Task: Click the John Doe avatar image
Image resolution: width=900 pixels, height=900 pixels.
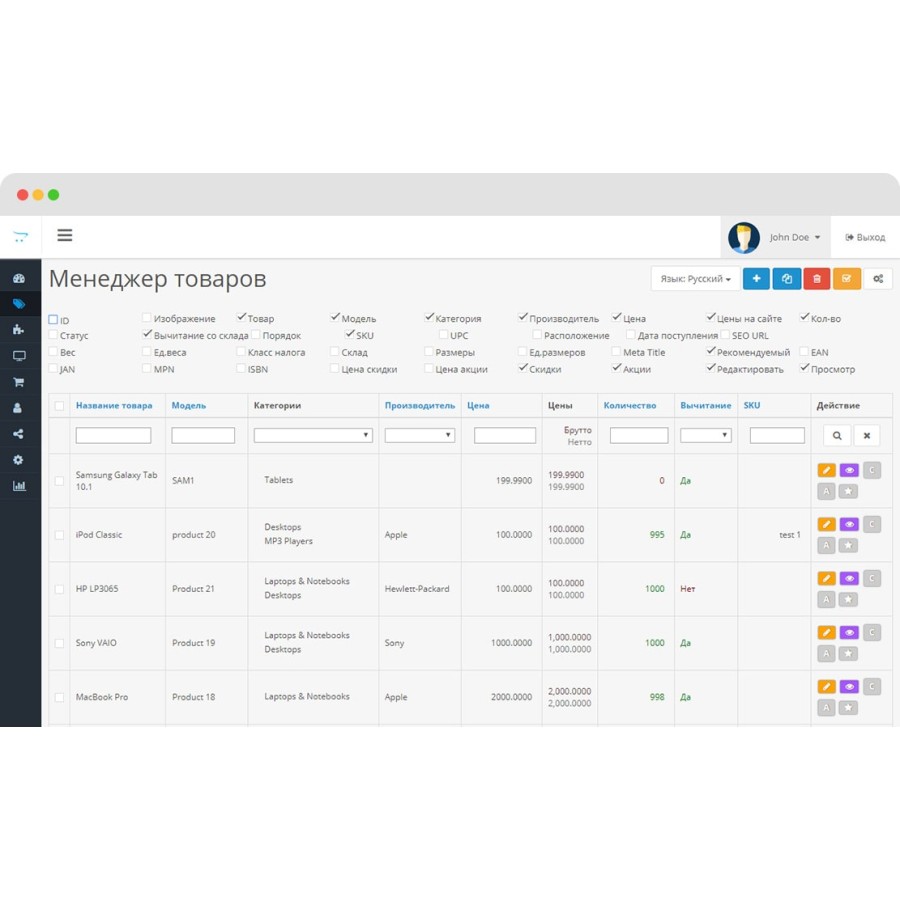Action: (x=744, y=237)
